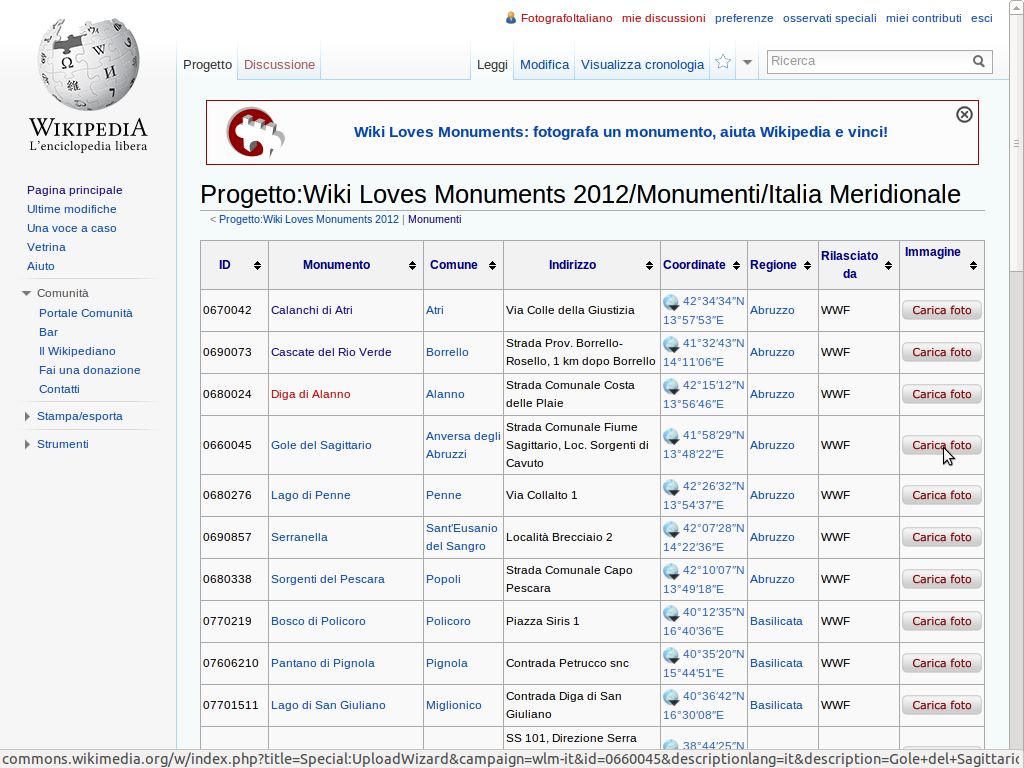This screenshot has width=1024, height=768.
Task: Click Carica foto for Calanchi di Atri
Action: coord(942,310)
